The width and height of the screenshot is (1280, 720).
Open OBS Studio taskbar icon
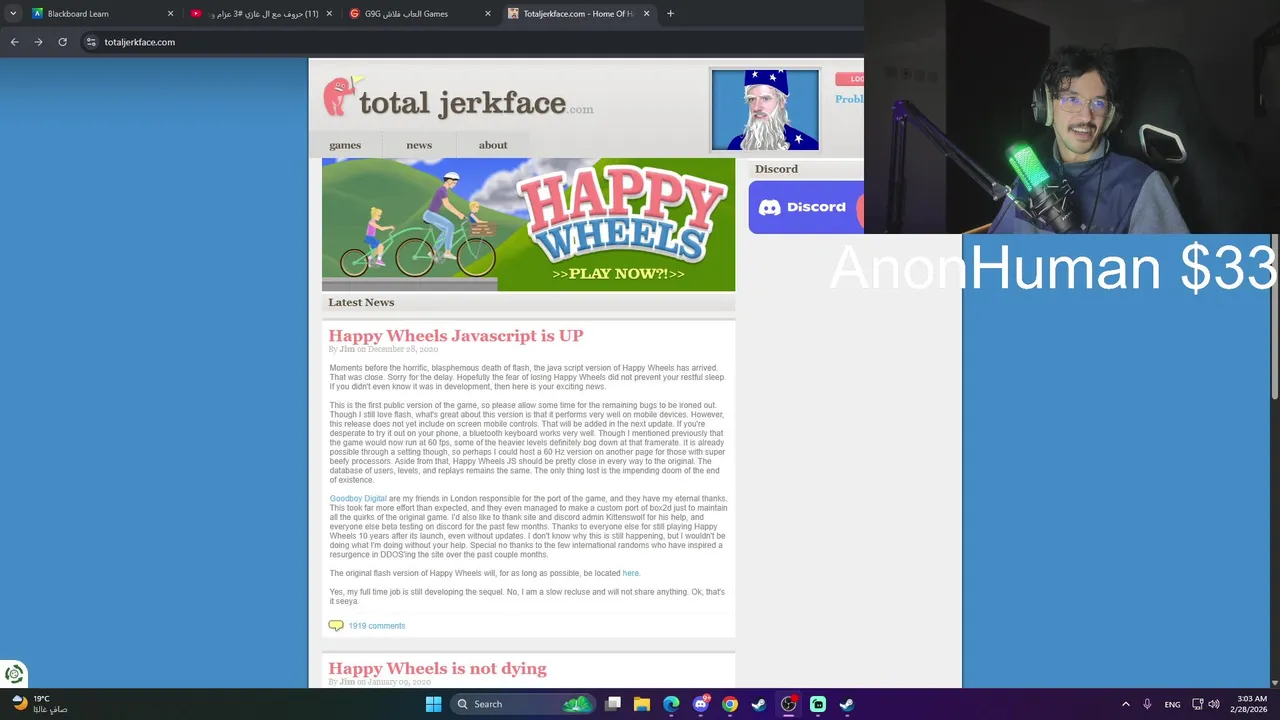788,704
